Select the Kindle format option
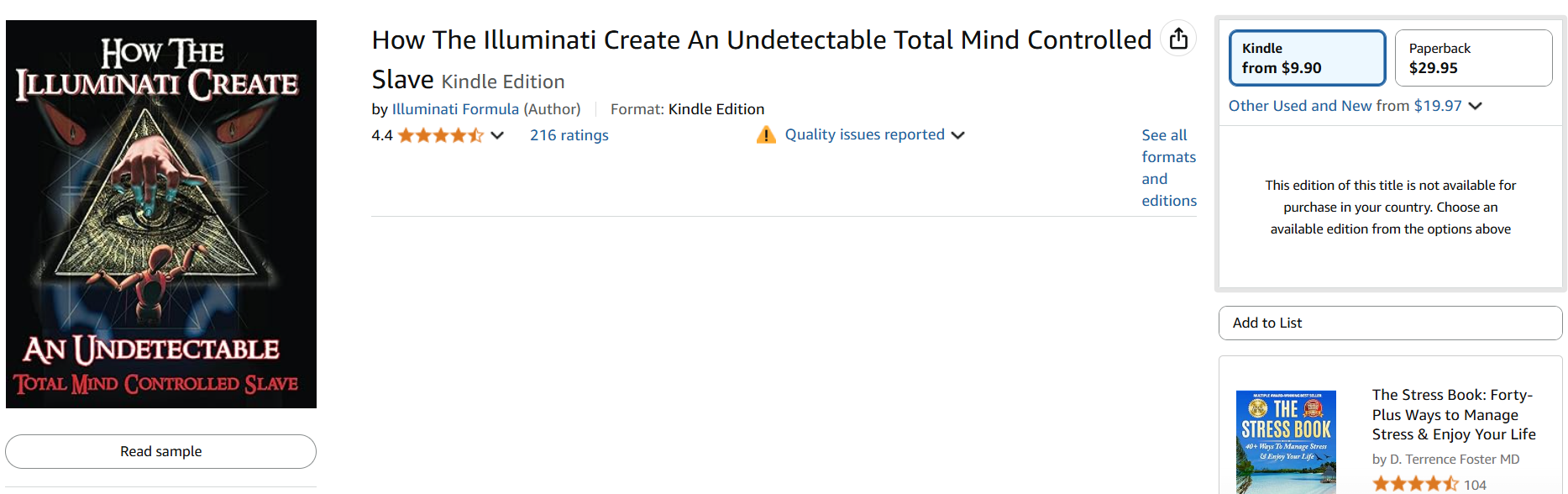Image resolution: width=1568 pixels, height=494 pixels. tap(1307, 58)
